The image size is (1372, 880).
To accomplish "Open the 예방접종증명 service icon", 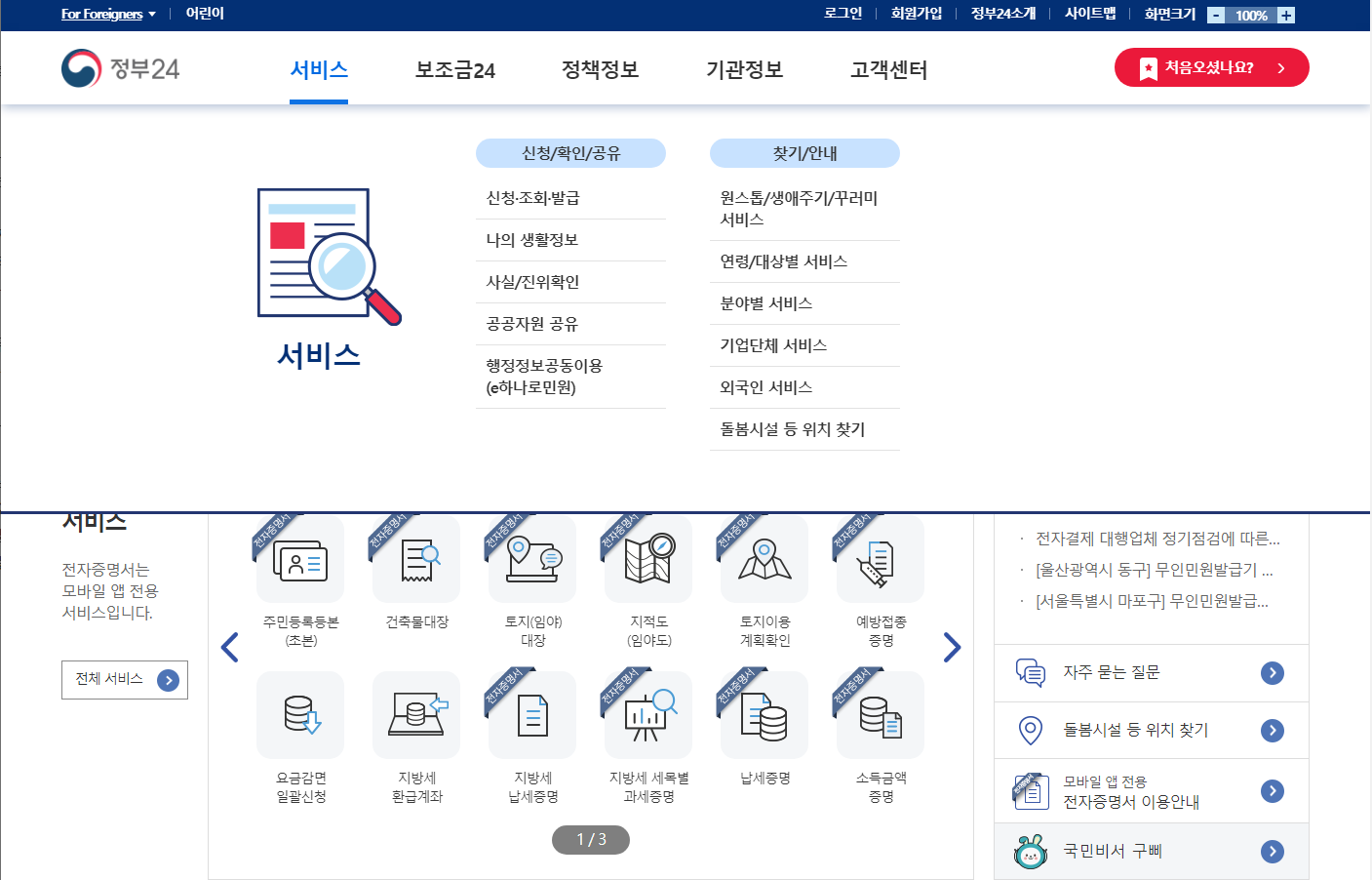I will tap(881, 561).
